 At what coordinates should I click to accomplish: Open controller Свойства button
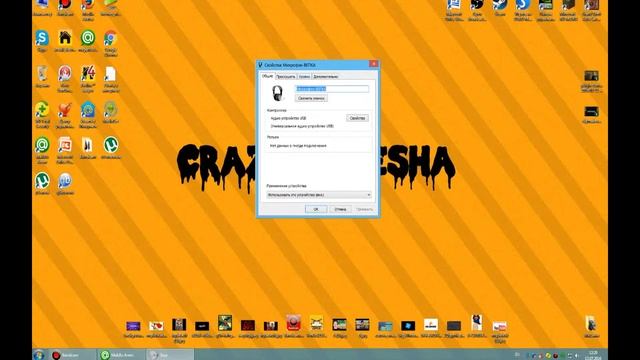(x=357, y=118)
